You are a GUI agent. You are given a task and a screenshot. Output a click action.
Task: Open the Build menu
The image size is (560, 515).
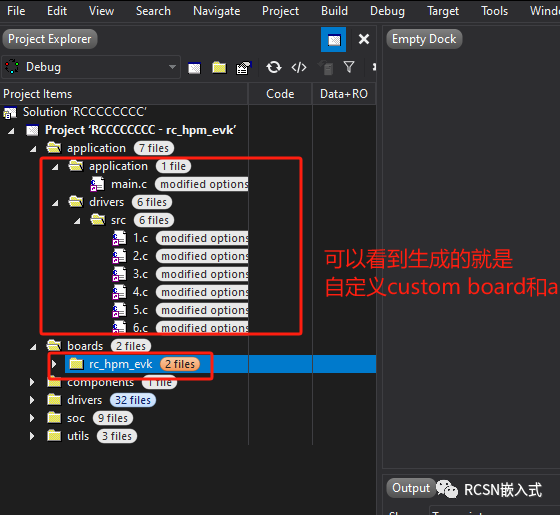334,11
